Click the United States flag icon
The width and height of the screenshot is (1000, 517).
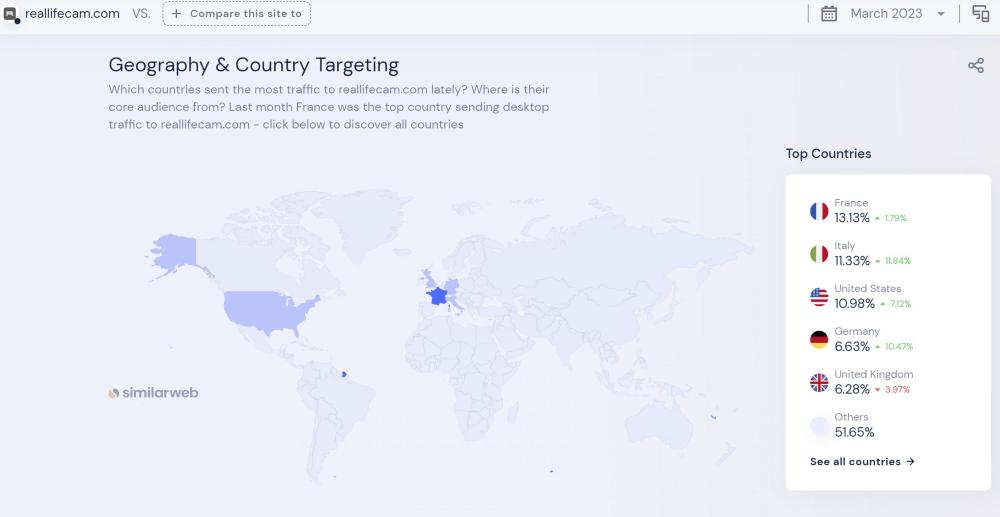click(819, 297)
